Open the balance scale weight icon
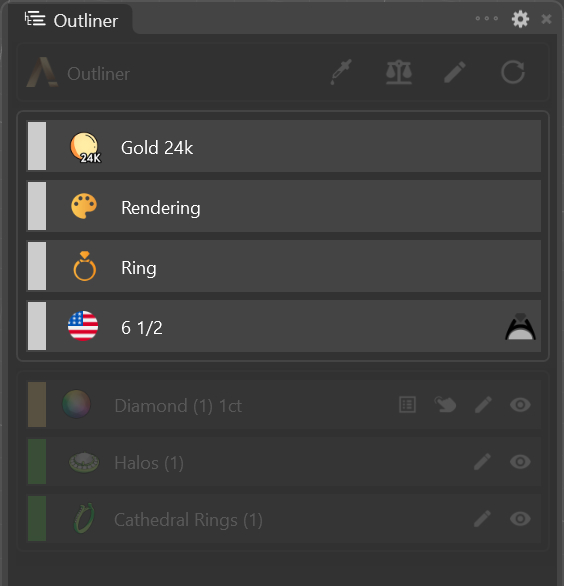 [x=399, y=72]
